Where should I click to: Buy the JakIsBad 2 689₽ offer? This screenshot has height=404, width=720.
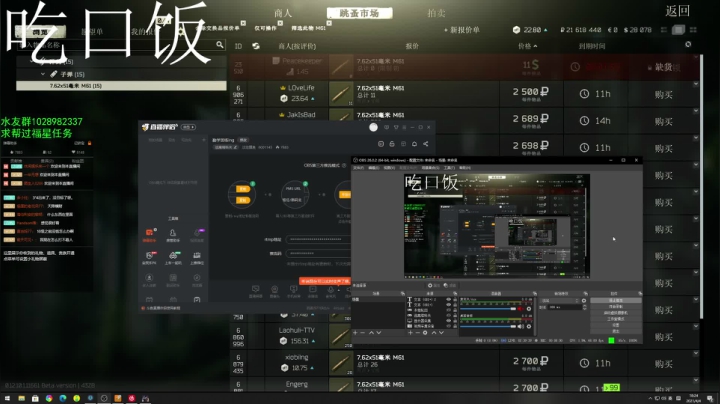pos(664,122)
